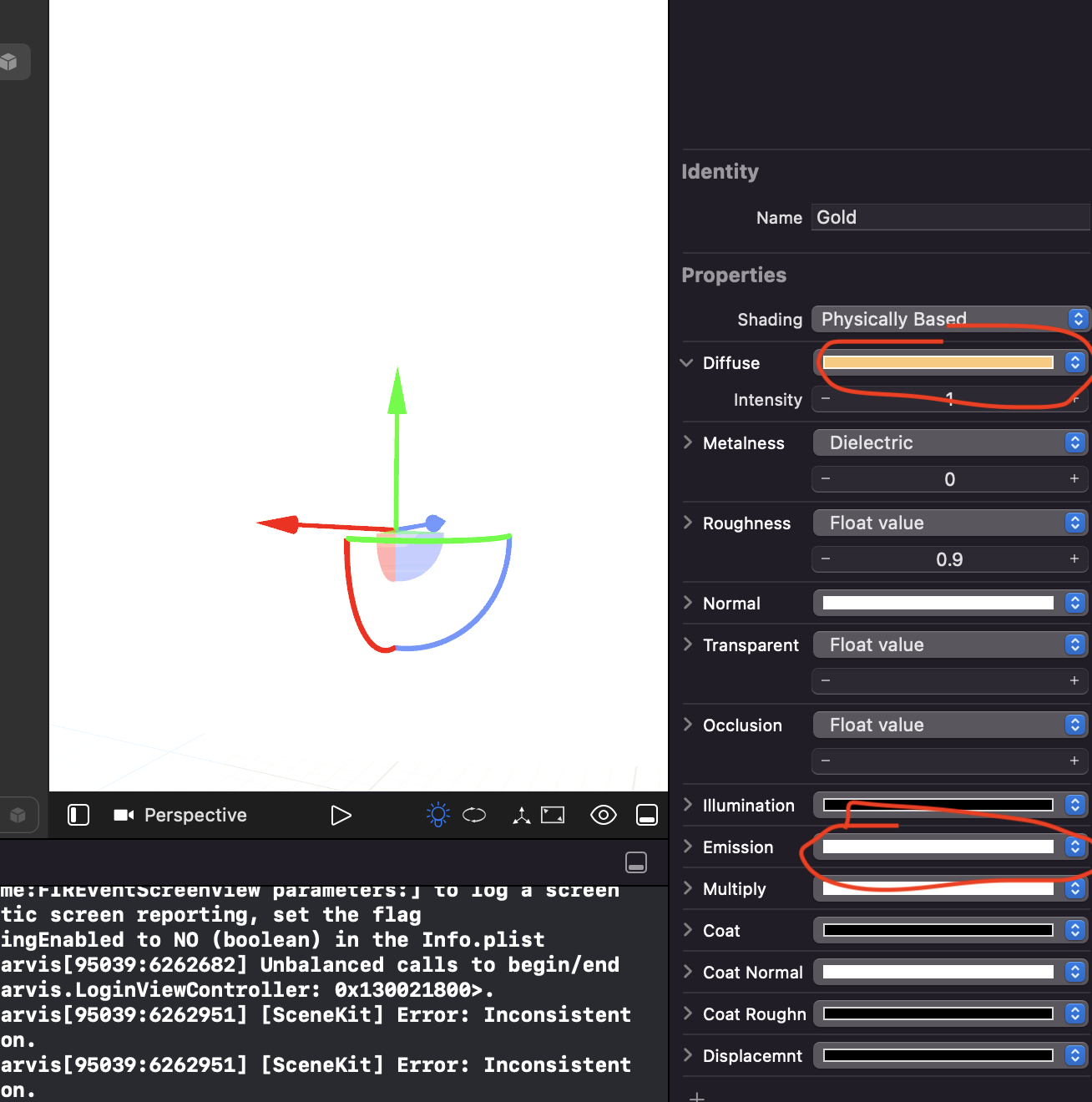Click the red X-axis arrow gizmo
Viewport: 1092px width, 1102px height.
(x=279, y=523)
